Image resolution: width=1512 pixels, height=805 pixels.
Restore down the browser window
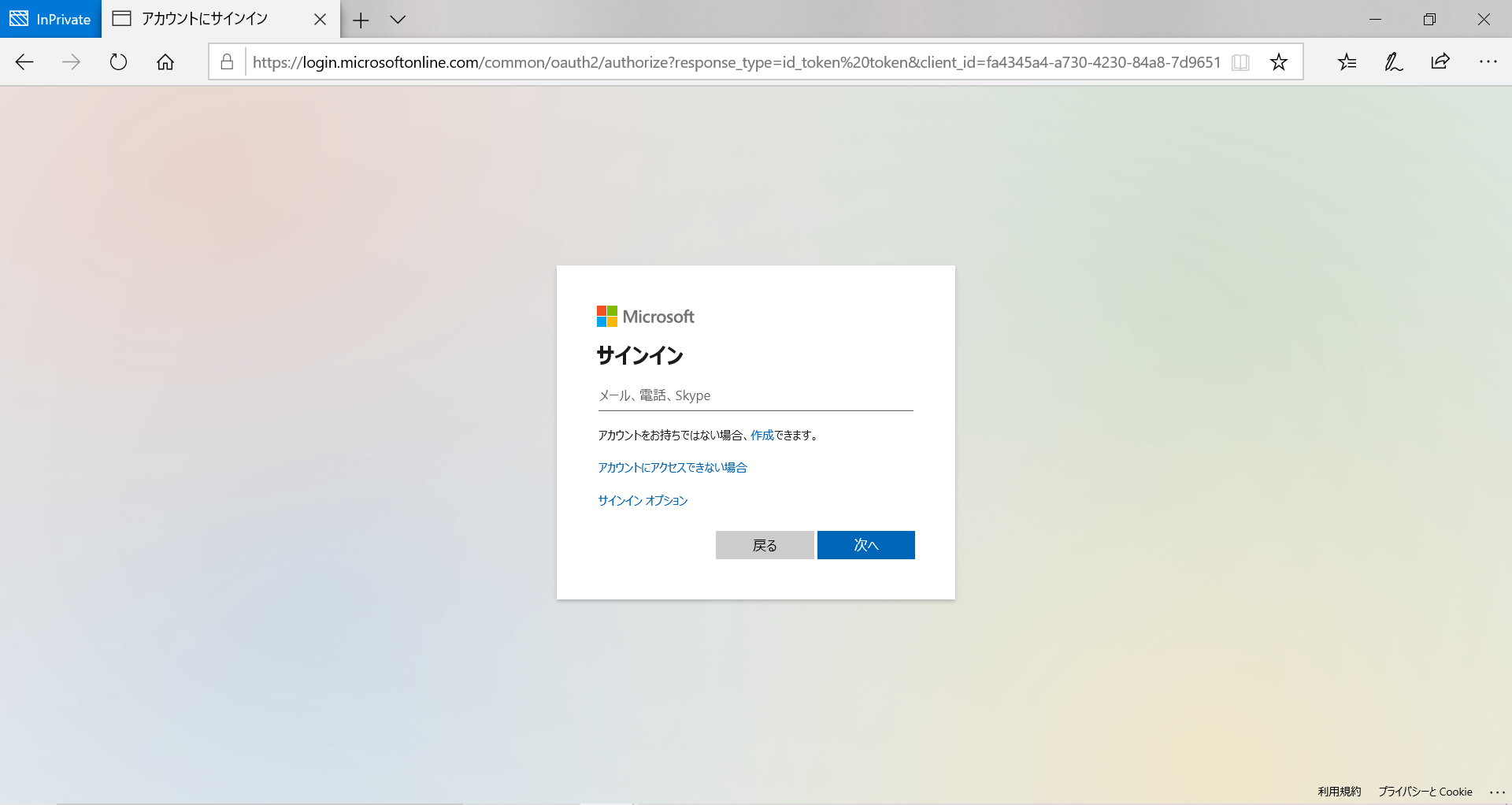[1429, 20]
